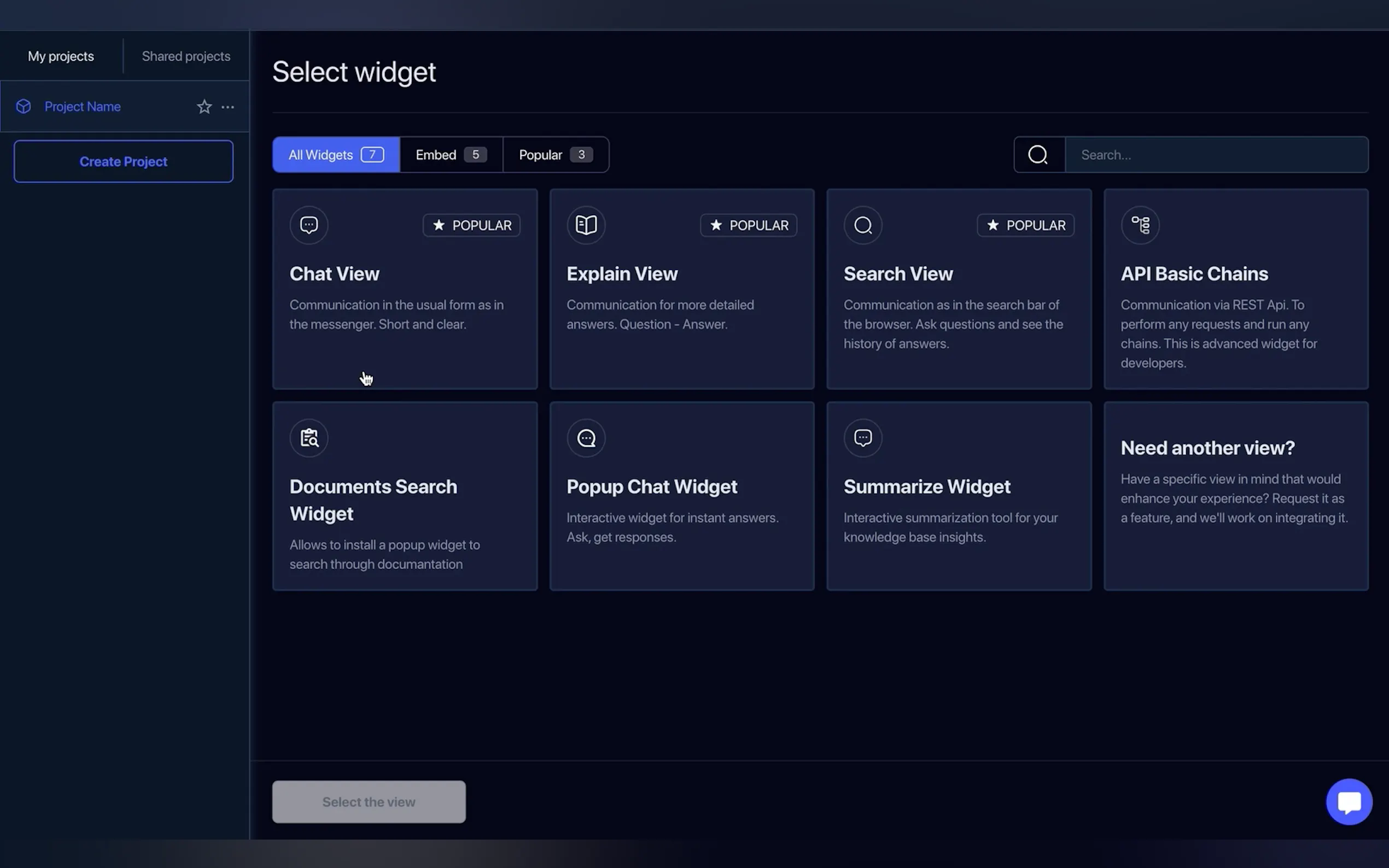Click the Explain View open-book icon
Viewport: 1389px width, 868px height.
point(586,225)
